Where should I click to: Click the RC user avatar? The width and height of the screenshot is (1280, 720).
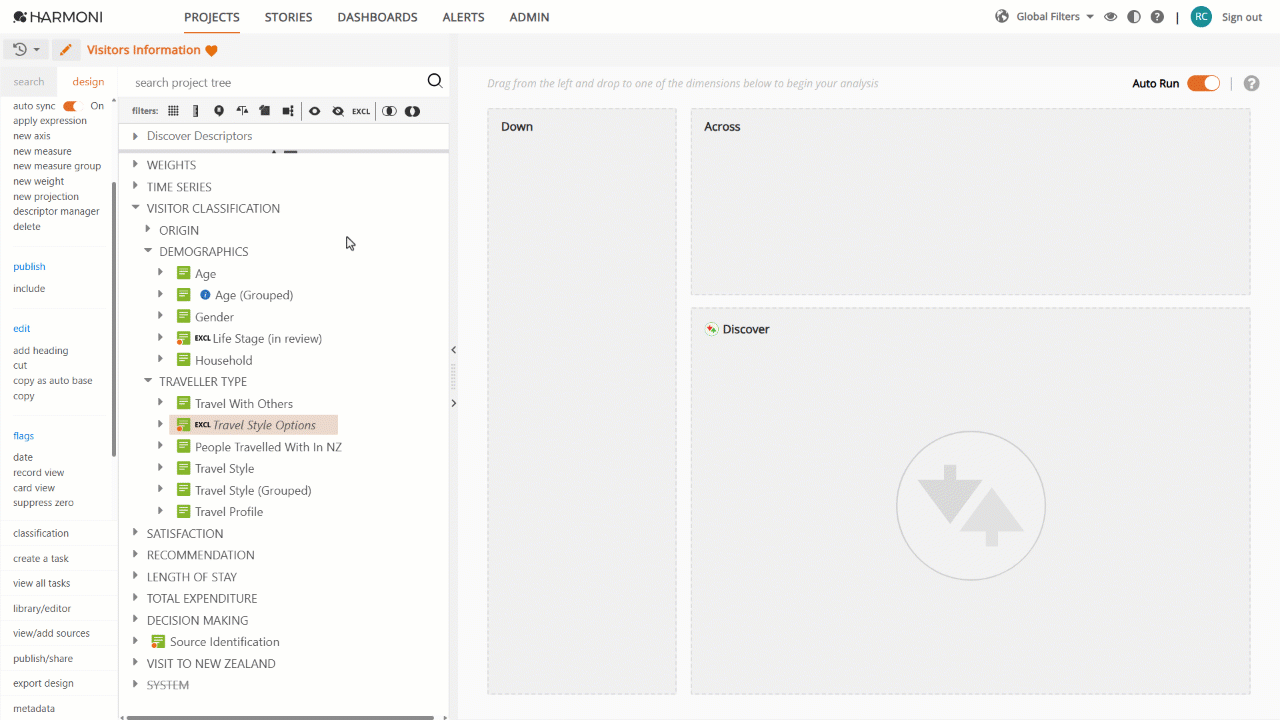(x=1201, y=17)
